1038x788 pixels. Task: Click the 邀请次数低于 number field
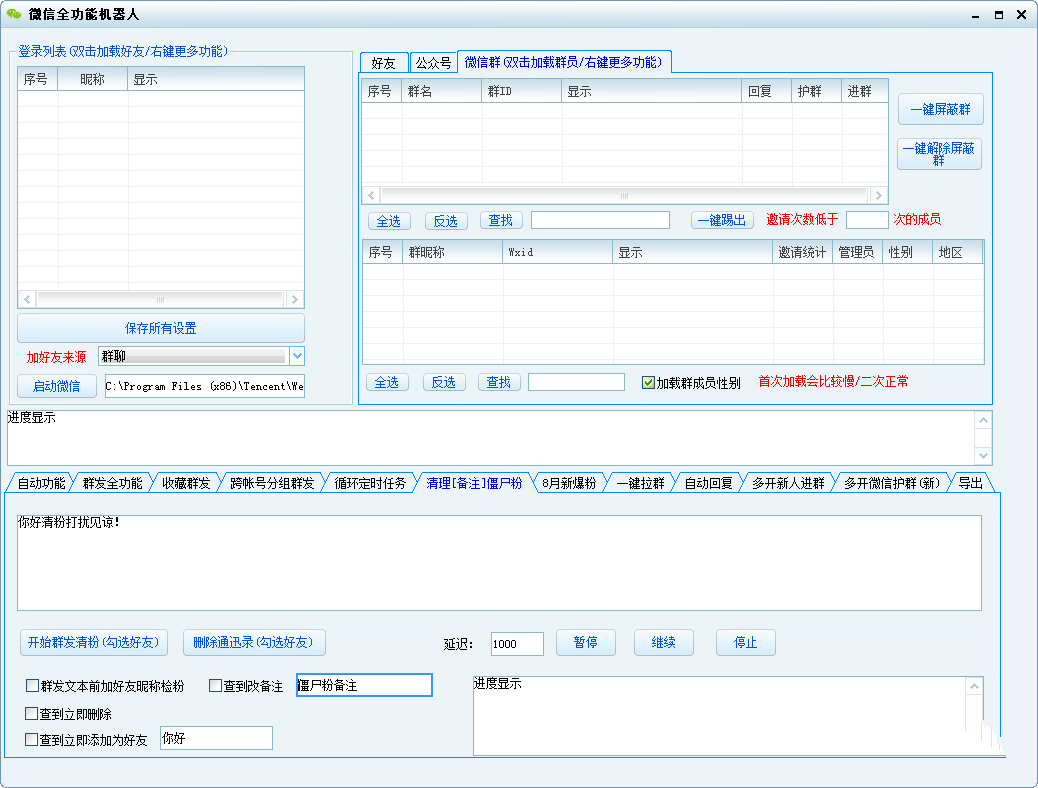click(x=867, y=220)
